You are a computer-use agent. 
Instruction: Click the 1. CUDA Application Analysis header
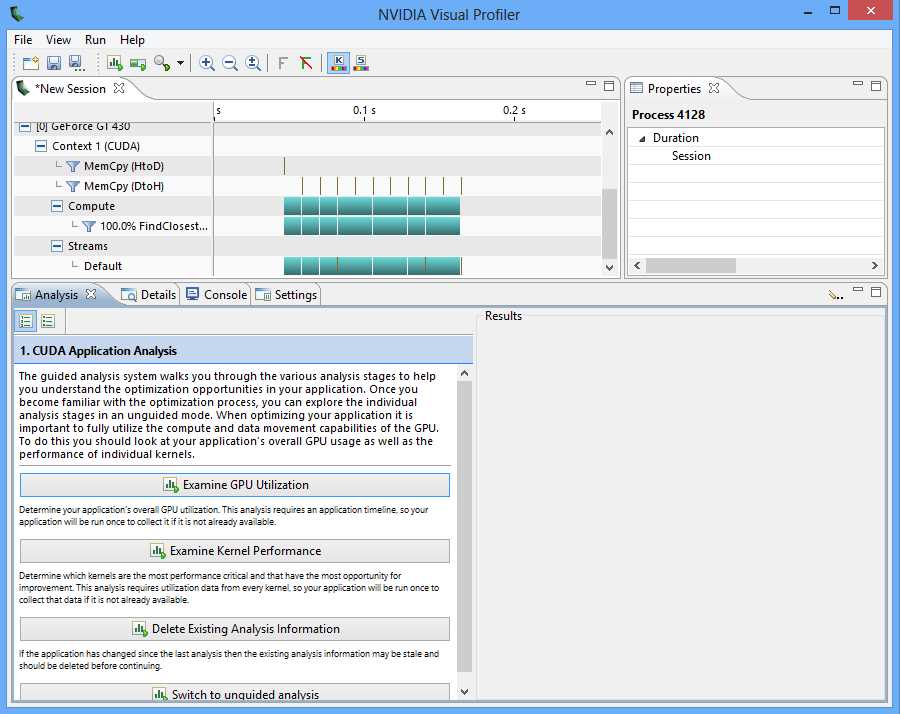[x=243, y=351]
